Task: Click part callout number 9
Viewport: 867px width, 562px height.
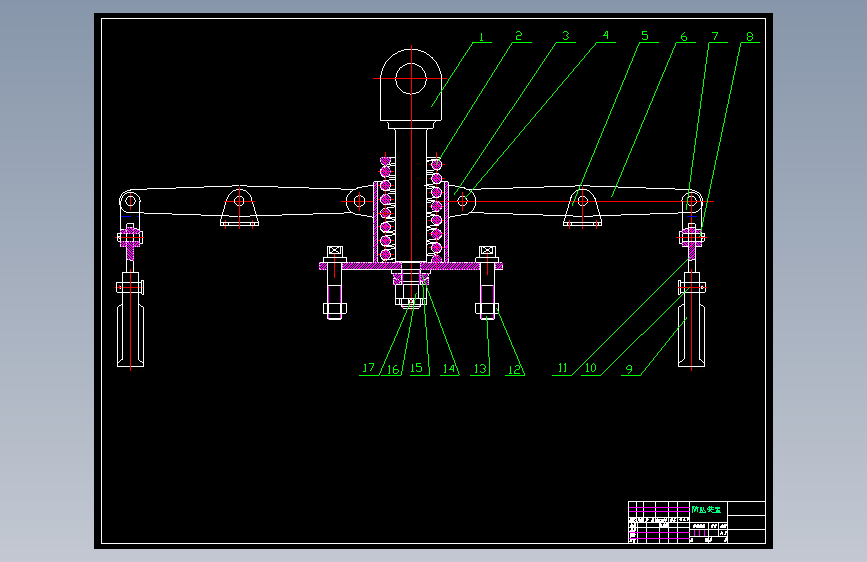Action: click(629, 369)
